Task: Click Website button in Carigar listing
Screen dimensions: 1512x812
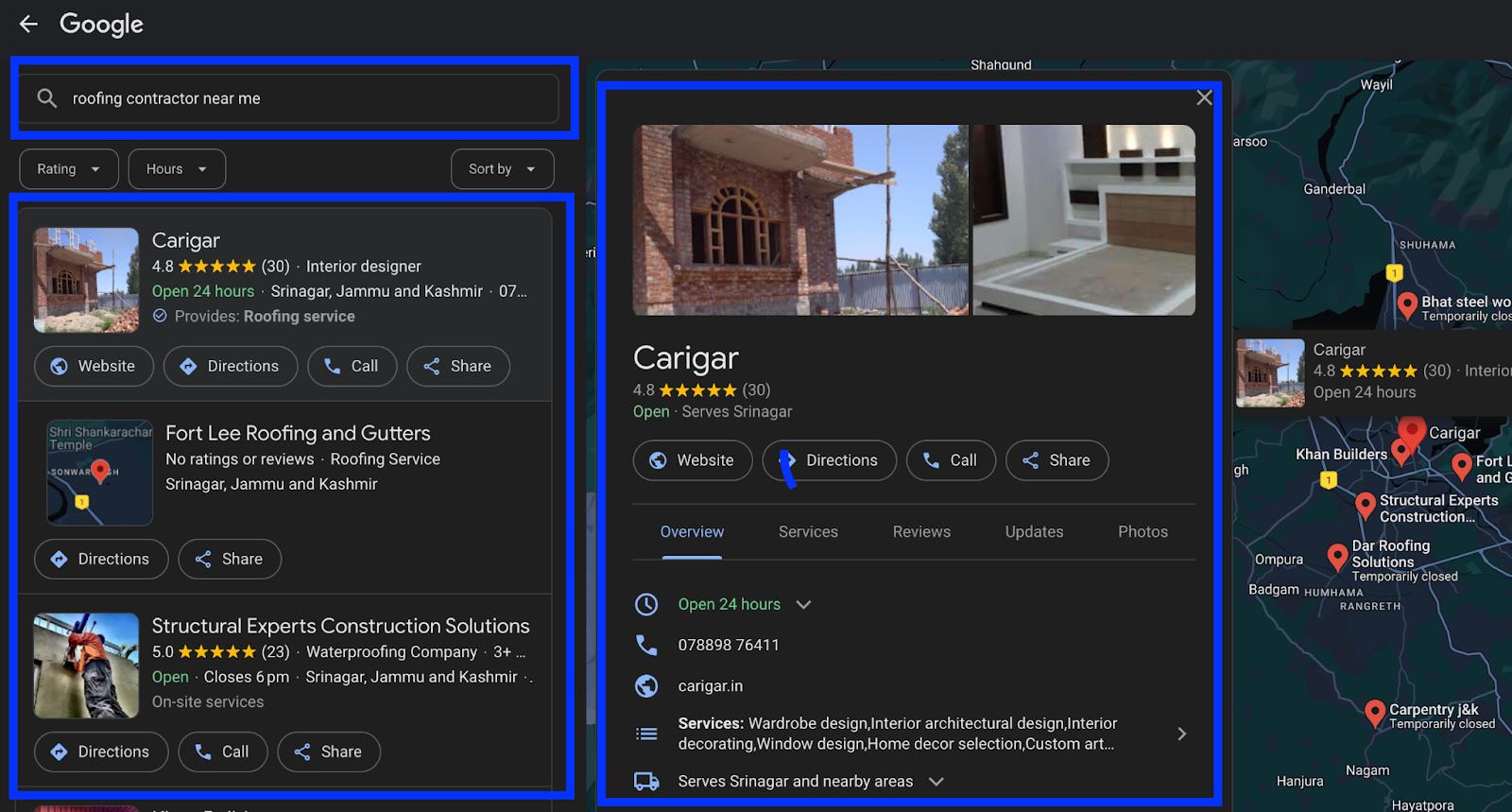Action: coord(94,367)
